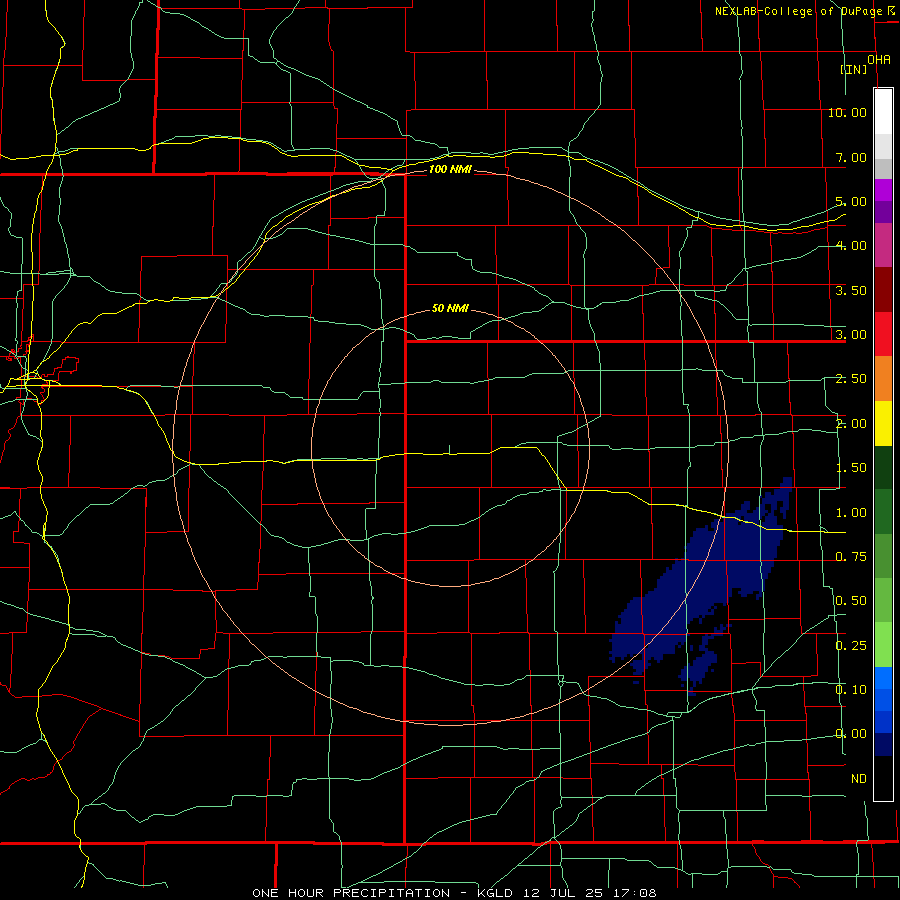Click the 10.00 legend value
Viewport: 900px width, 900px height.
847,112
